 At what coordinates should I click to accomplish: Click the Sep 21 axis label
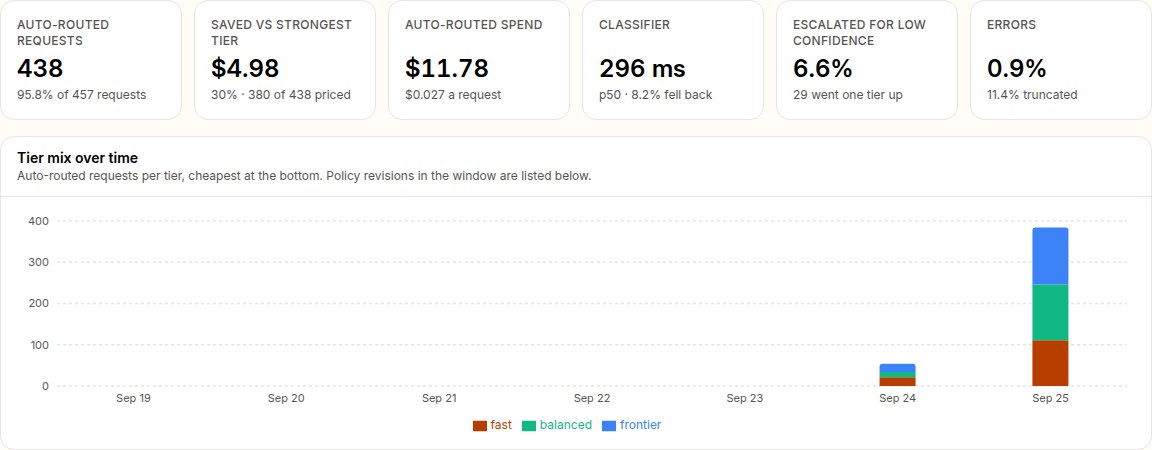[439, 399]
